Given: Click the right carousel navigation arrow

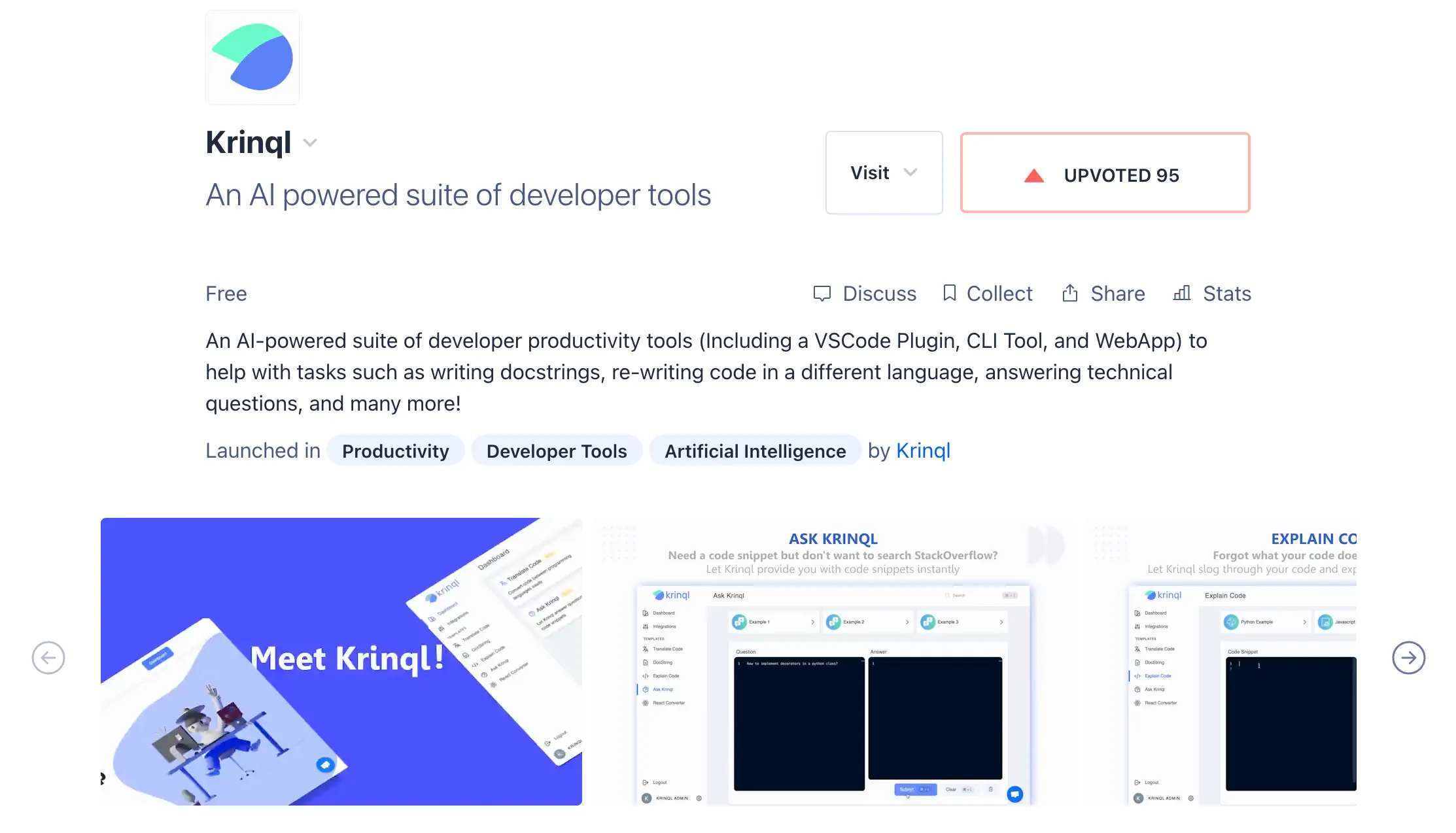Looking at the screenshot, I should [1408, 658].
